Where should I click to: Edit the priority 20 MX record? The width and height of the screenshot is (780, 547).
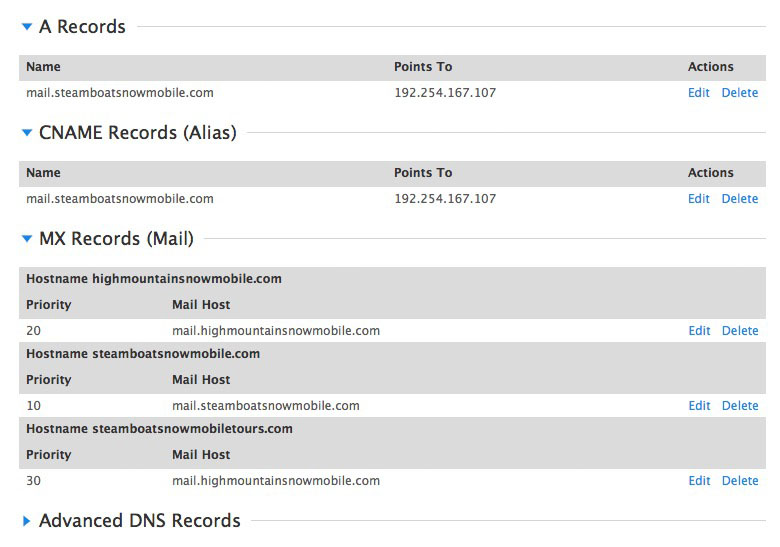pos(699,331)
